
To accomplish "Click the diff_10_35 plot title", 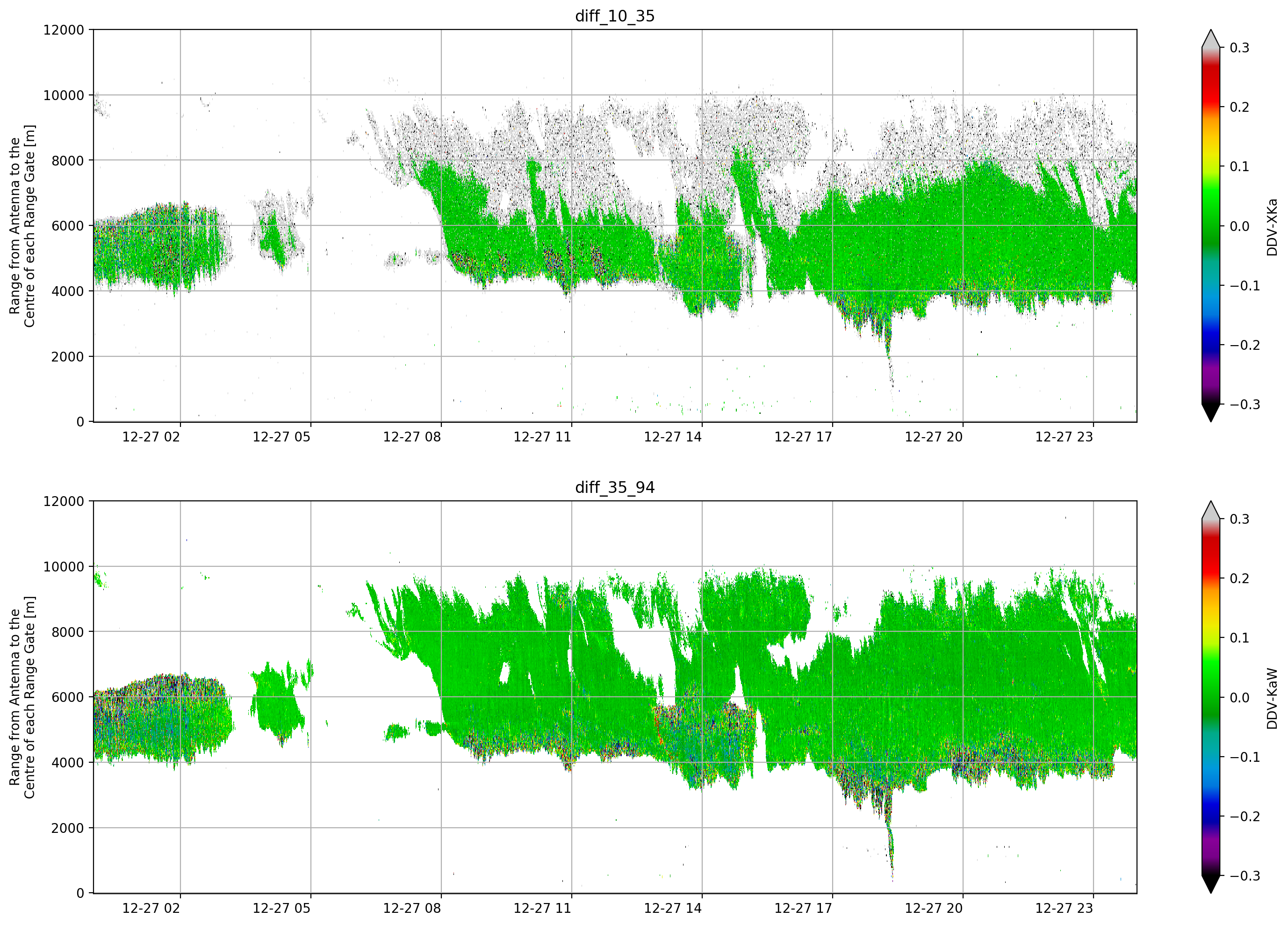I will (614, 16).
